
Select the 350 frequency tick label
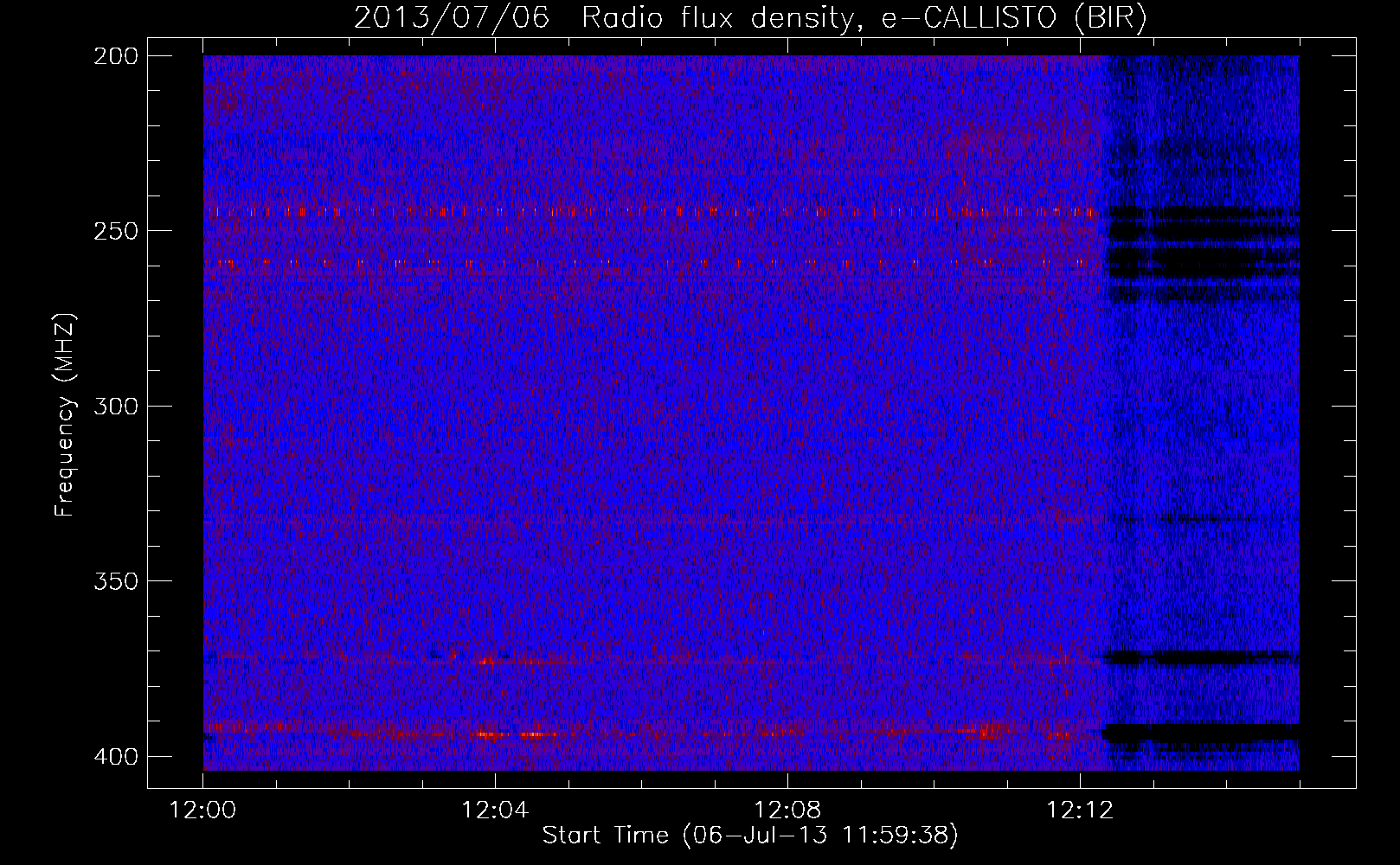pyautogui.click(x=115, y=581)
